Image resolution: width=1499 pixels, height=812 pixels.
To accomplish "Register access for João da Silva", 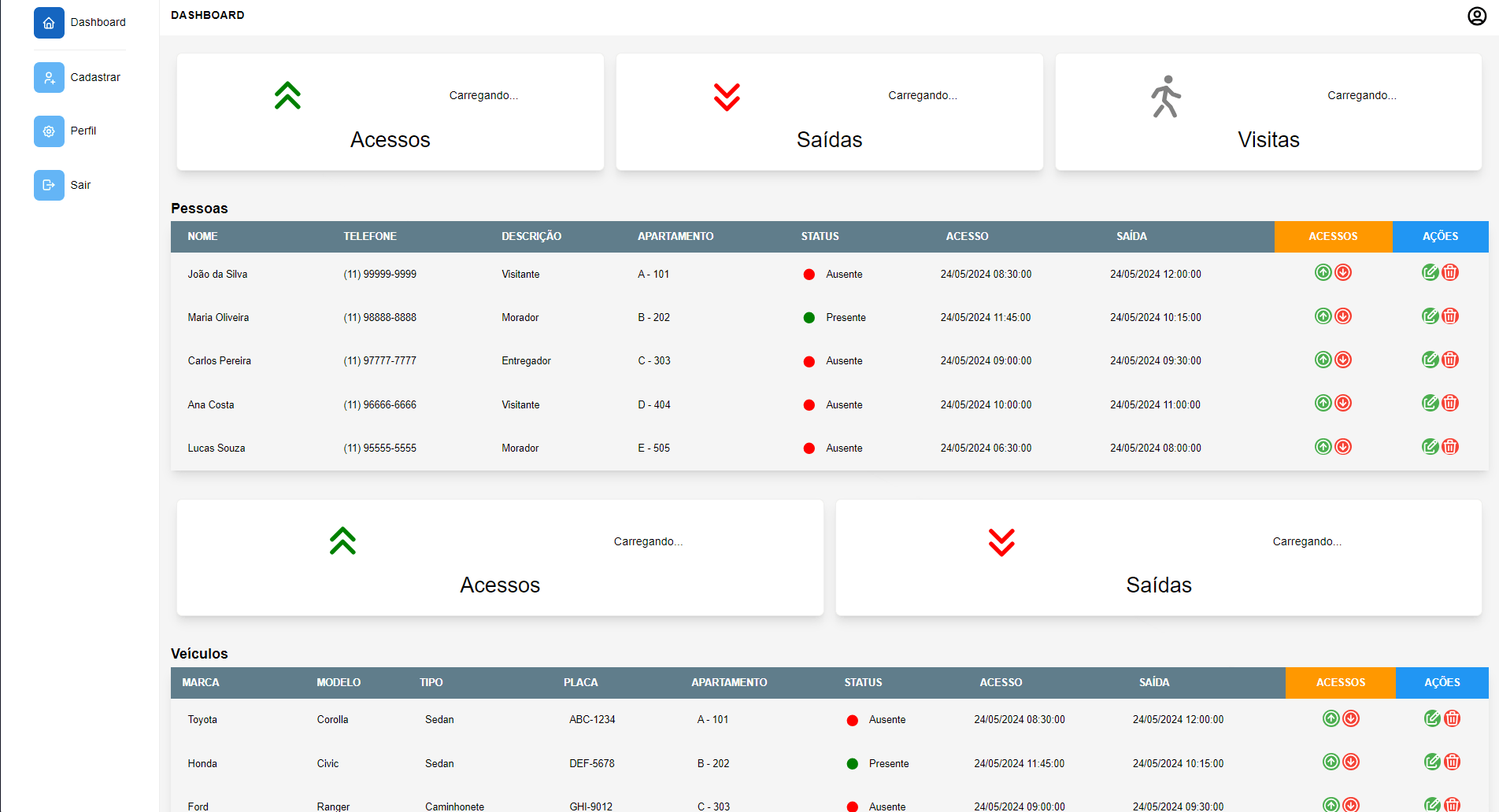I will [1323, 272].
